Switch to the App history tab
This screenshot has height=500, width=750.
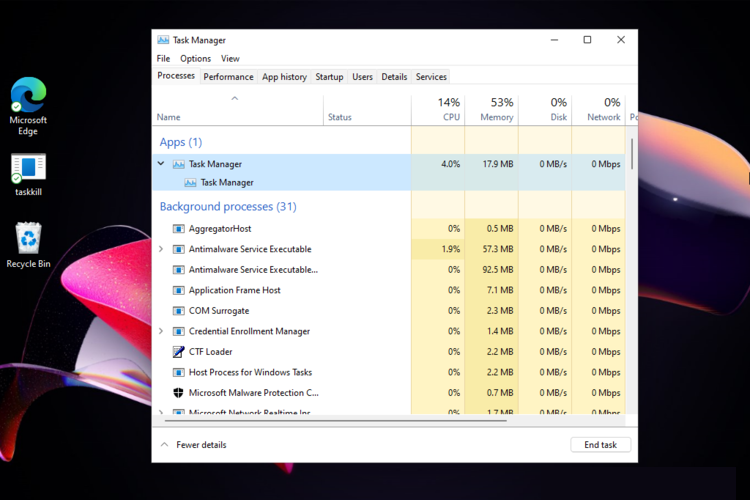coord(284,77)
